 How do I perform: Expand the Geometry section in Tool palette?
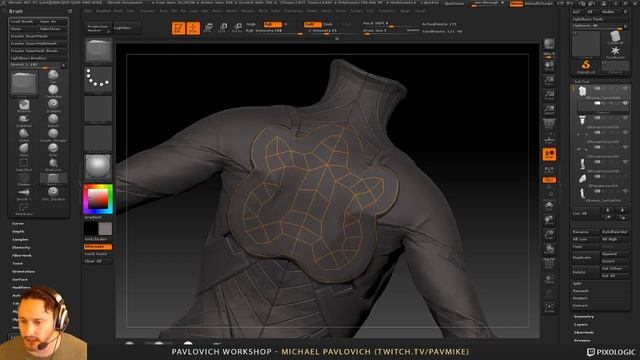(x=584, y=316)
